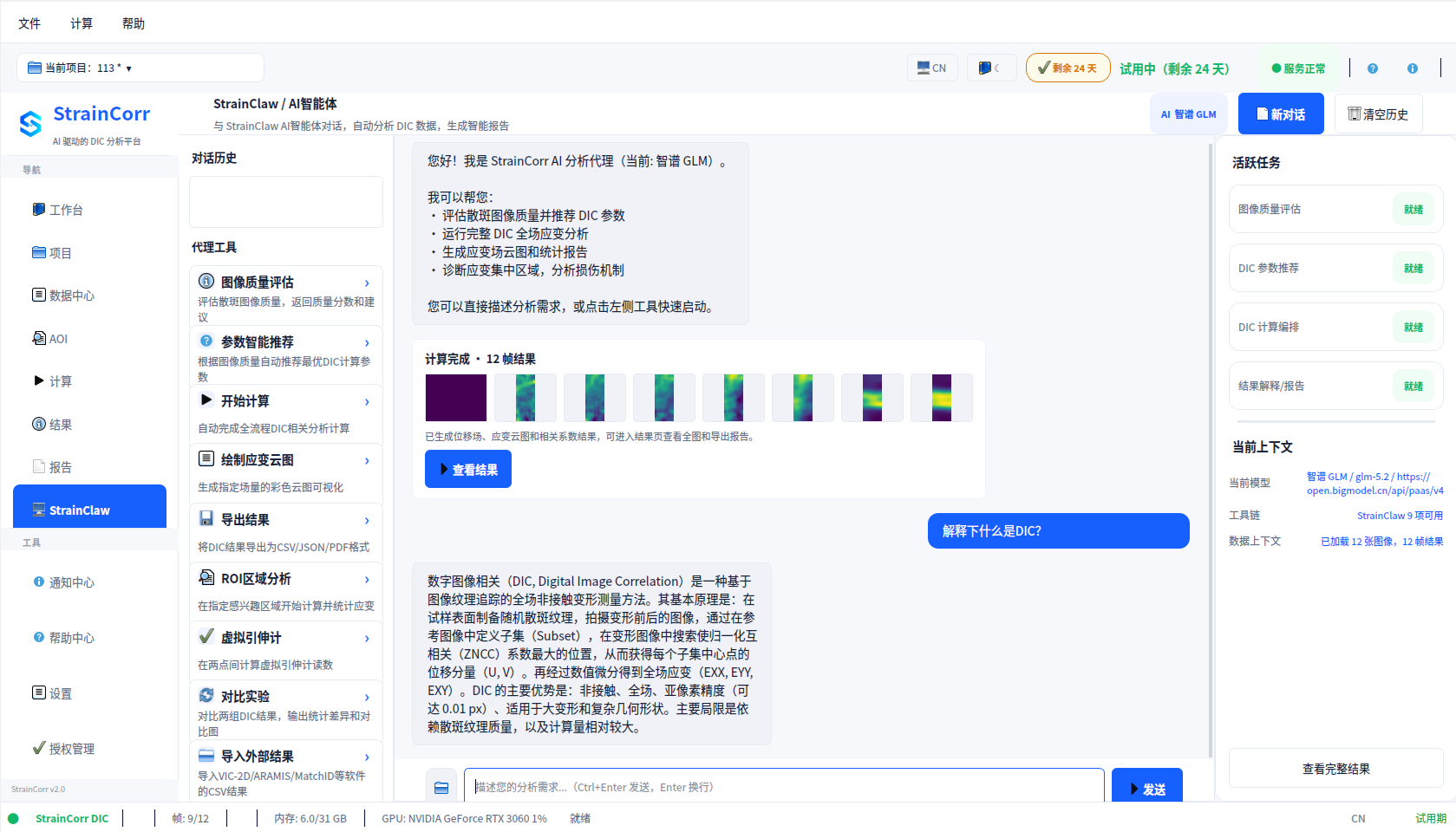Click the first dark purple result thumbnail
This screenshot has width=1456, height=832.
456,398
